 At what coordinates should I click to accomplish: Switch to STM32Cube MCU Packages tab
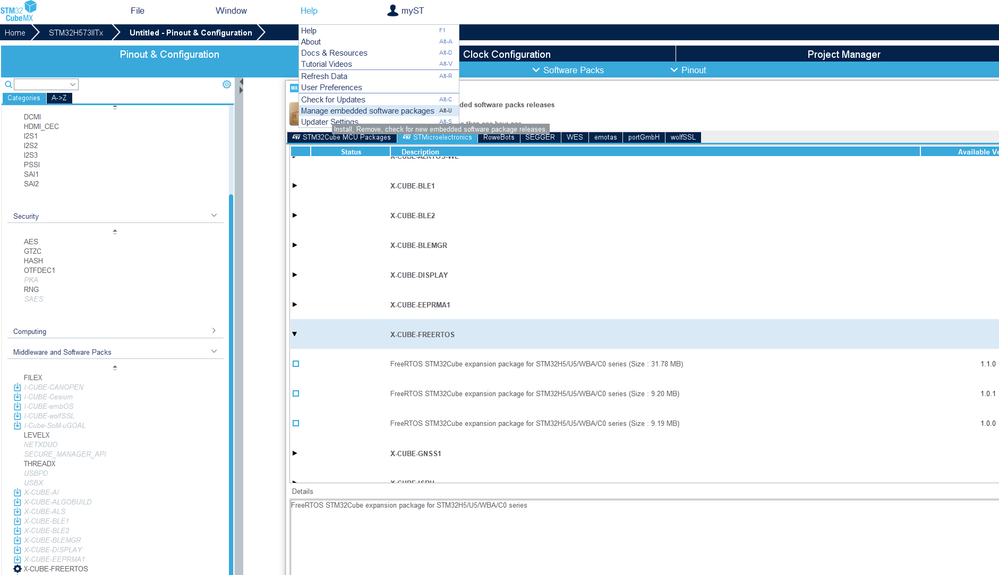click(x=341, y=138)
